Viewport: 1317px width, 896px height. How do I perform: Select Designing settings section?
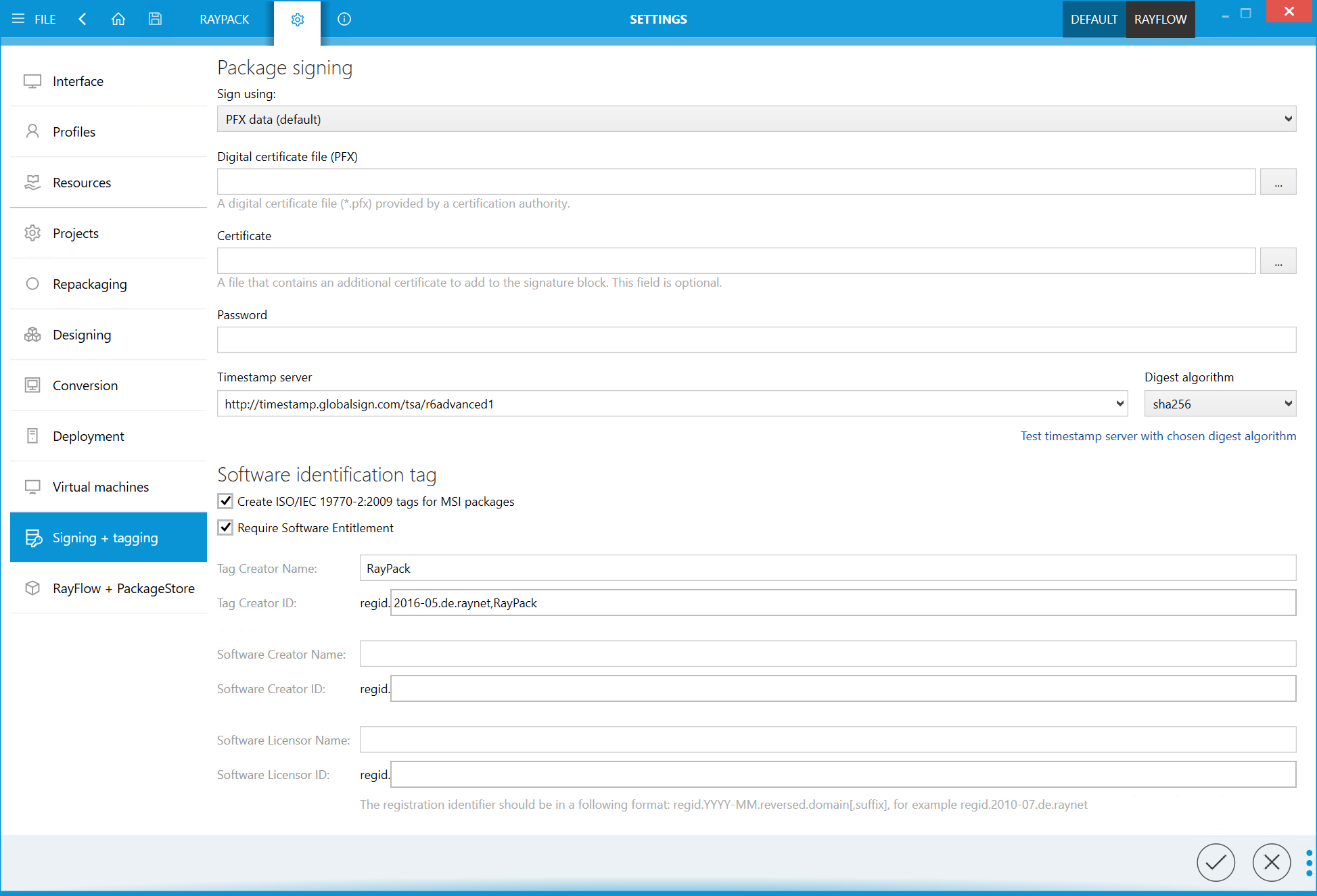pos(108,335)
